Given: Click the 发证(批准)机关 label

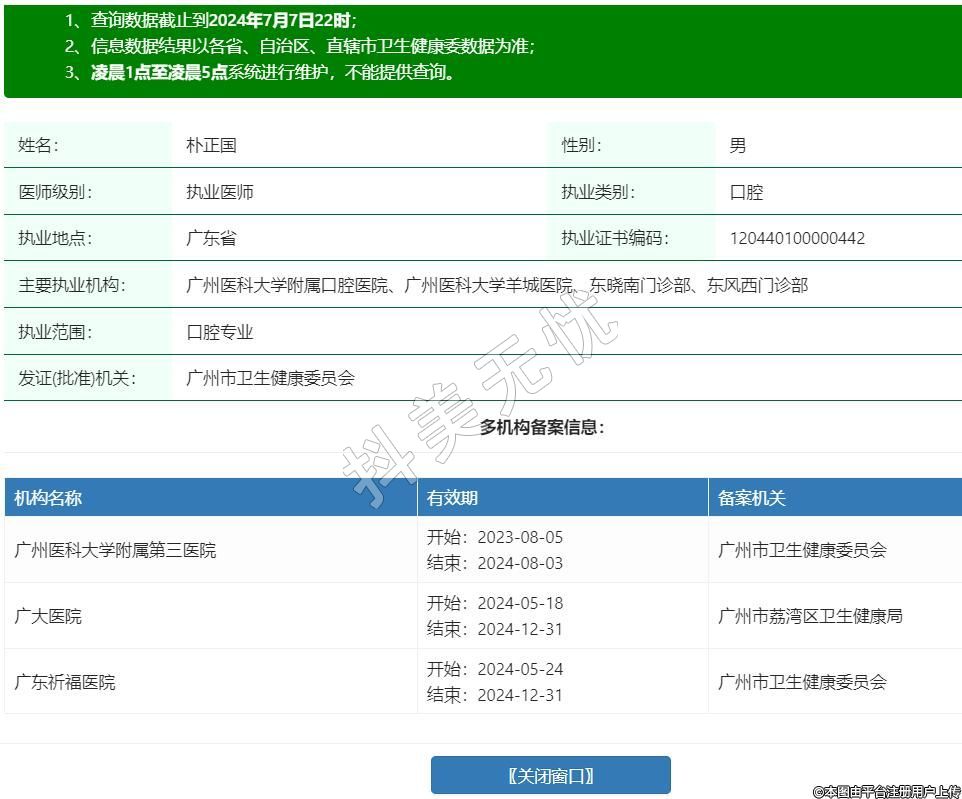Looking at the screenshot, I should click(x=77, y=378).
